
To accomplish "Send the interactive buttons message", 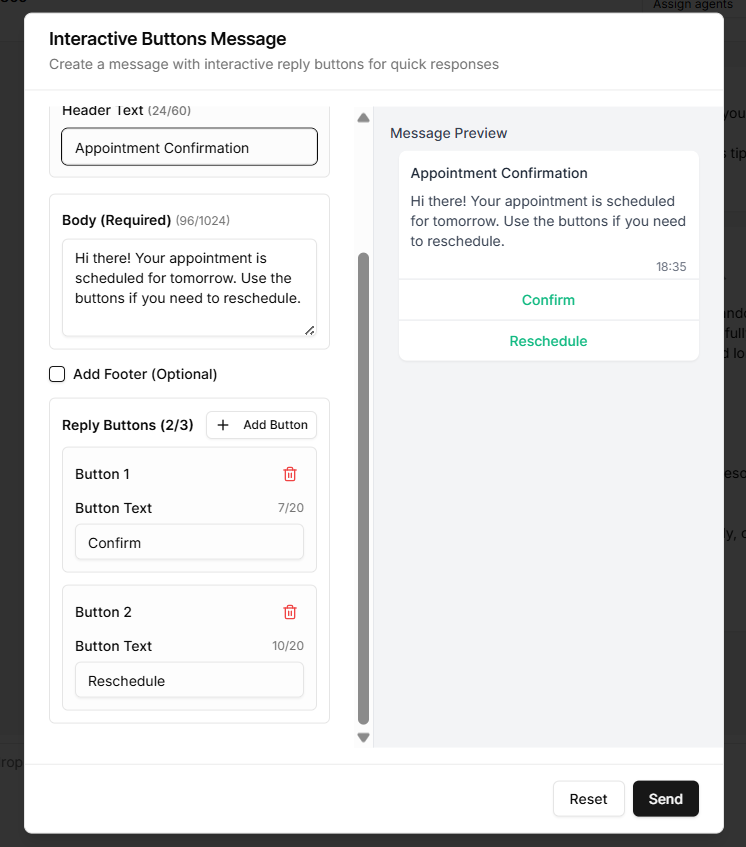I will point(665,799).
